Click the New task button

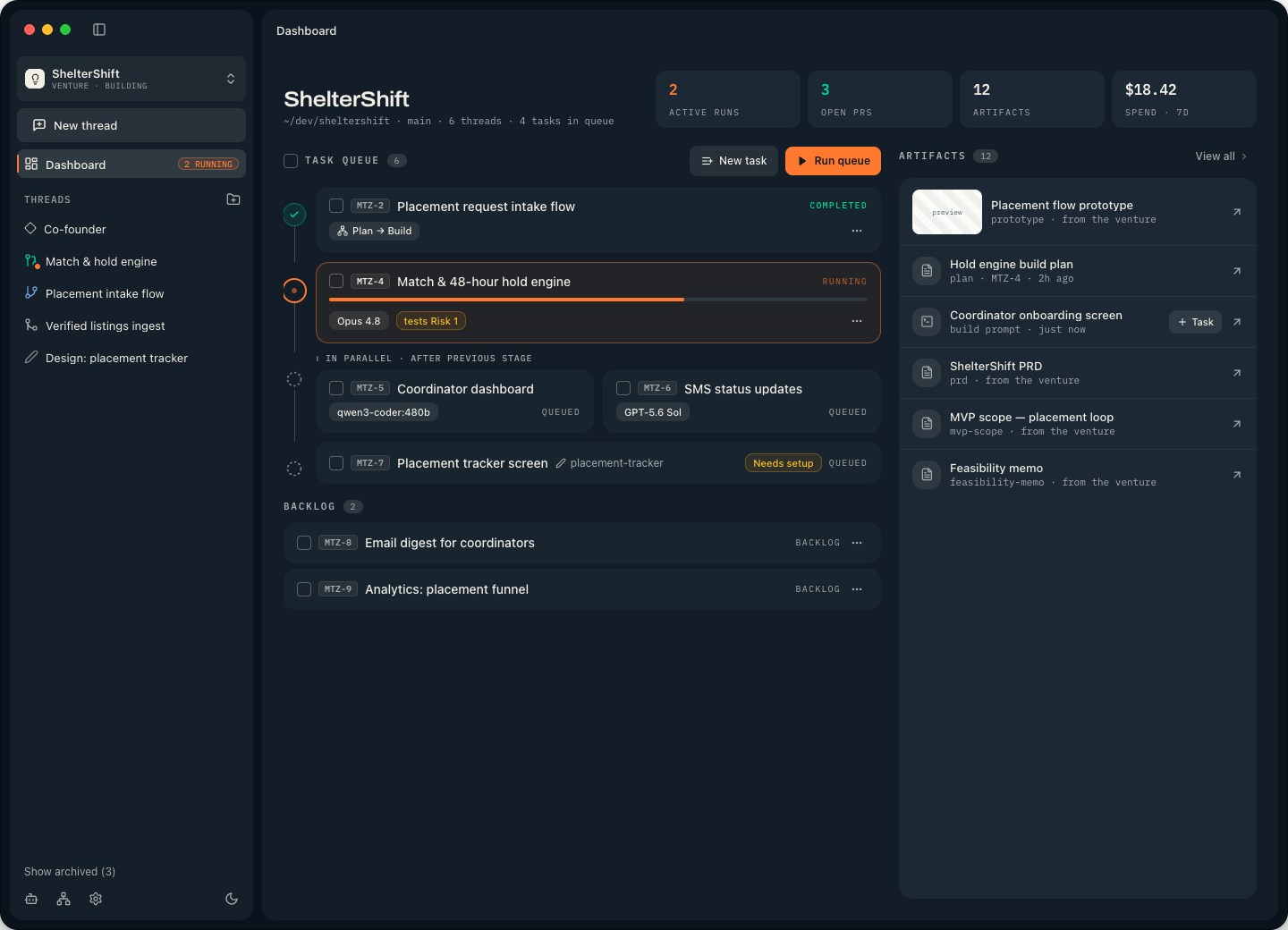[x=733, y=161]
